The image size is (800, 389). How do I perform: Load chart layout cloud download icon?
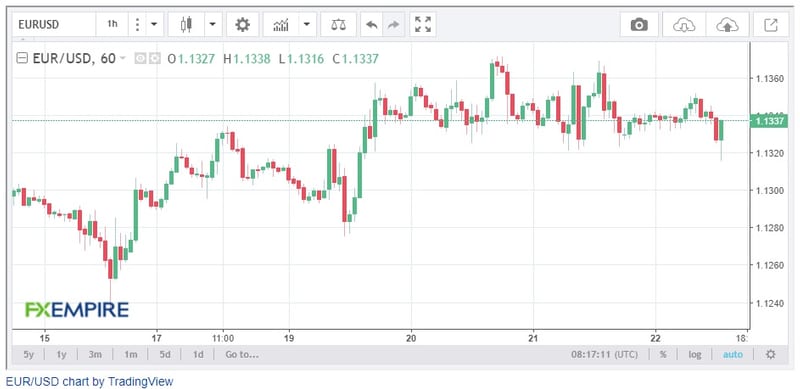tap(684, 24)
